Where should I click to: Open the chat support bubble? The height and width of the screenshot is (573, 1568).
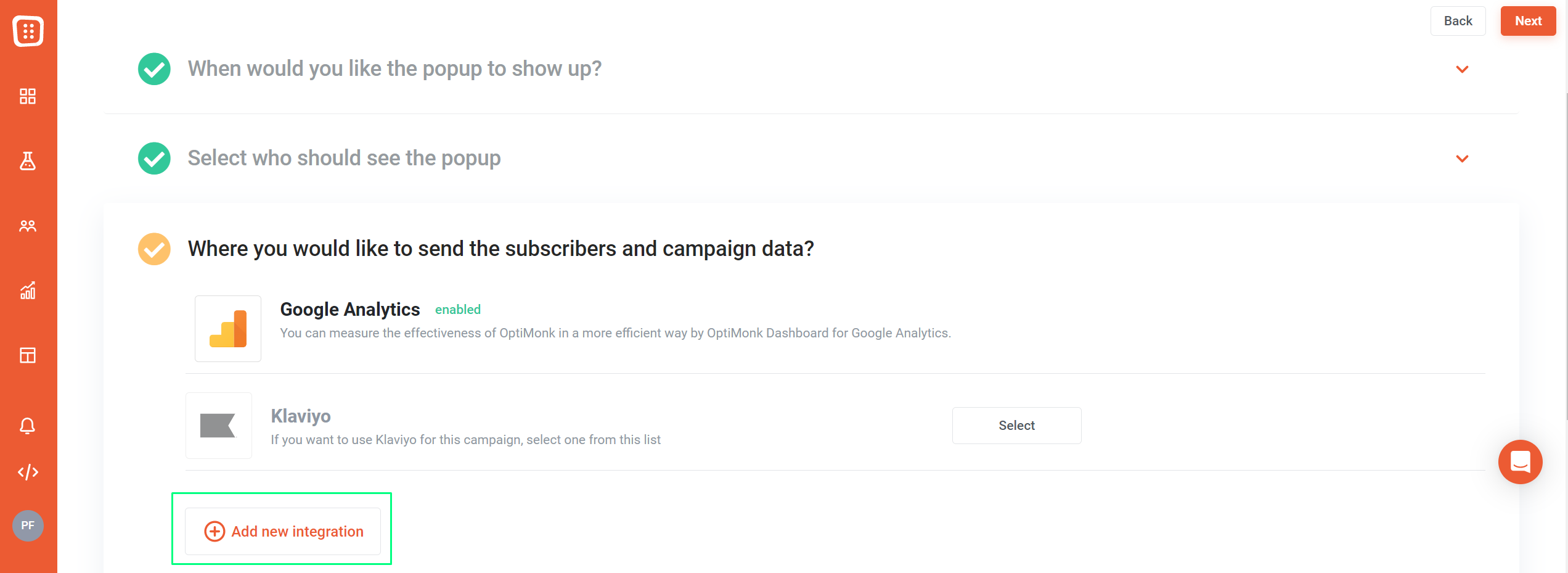click(x=1520, y=462)
